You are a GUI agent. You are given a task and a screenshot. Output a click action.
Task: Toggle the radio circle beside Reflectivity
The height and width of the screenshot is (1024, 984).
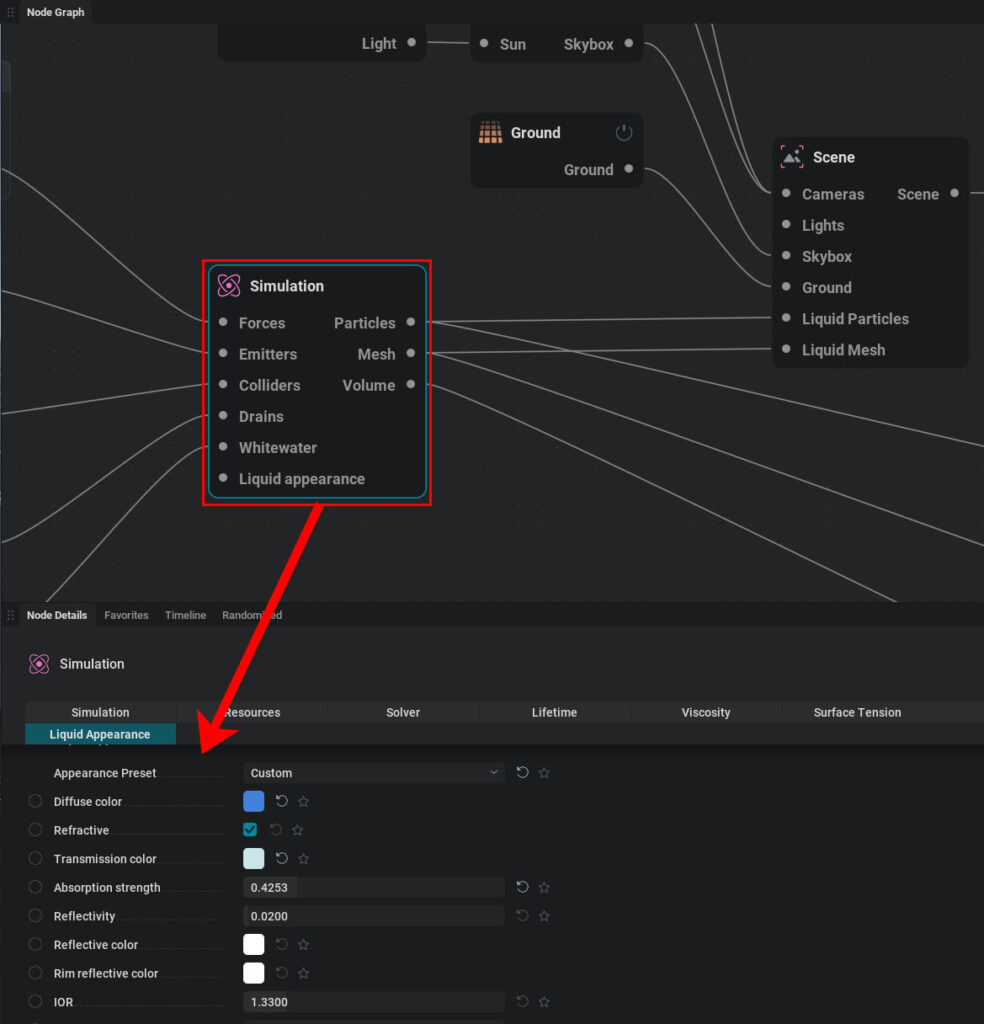(35, 916)
